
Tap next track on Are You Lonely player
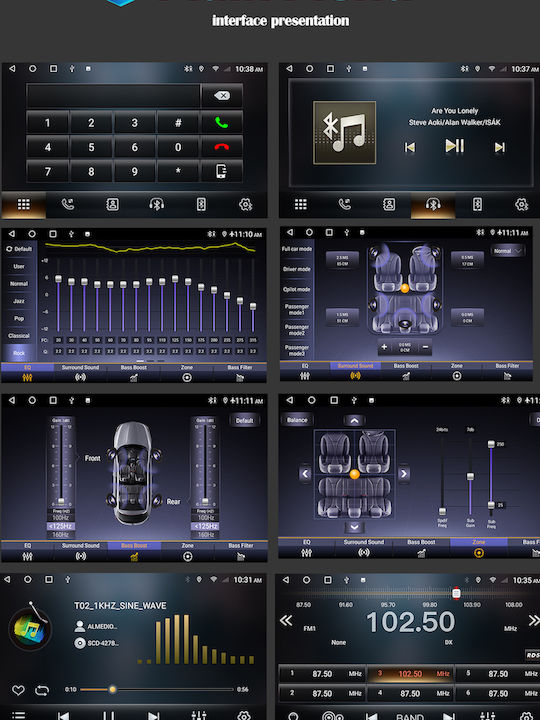pos(500,147)
